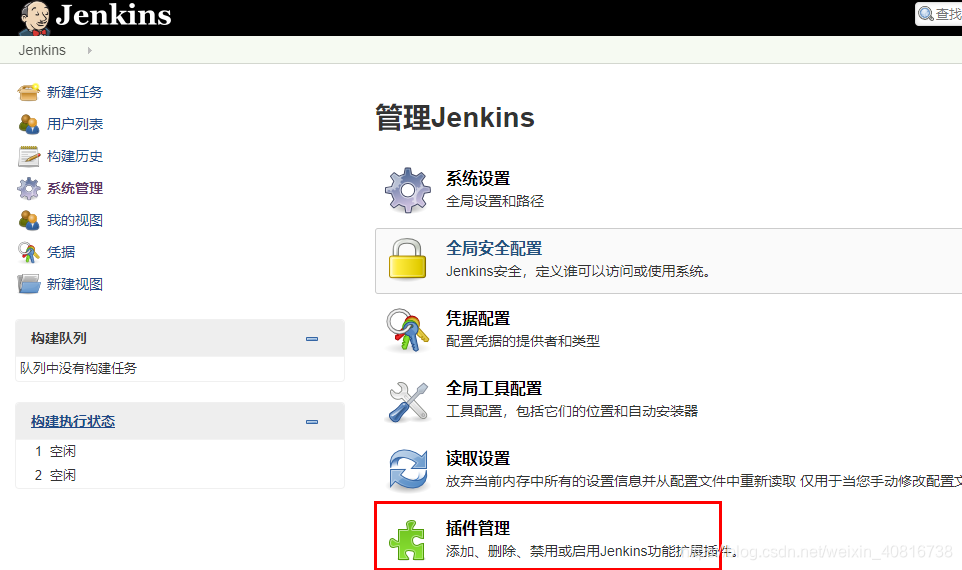Open 全局工具配置 settings
Viewport: 962px width, 570px height.
coord(494,388)
